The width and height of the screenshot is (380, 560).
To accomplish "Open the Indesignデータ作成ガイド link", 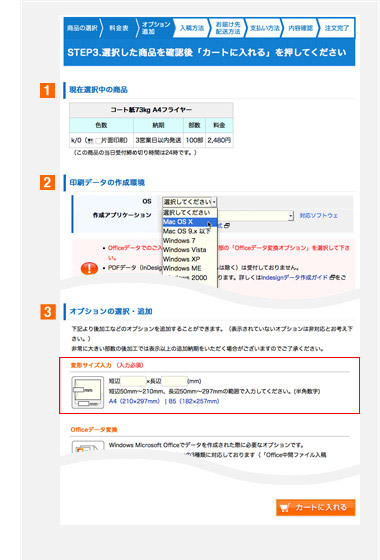I will coord(295,277).
